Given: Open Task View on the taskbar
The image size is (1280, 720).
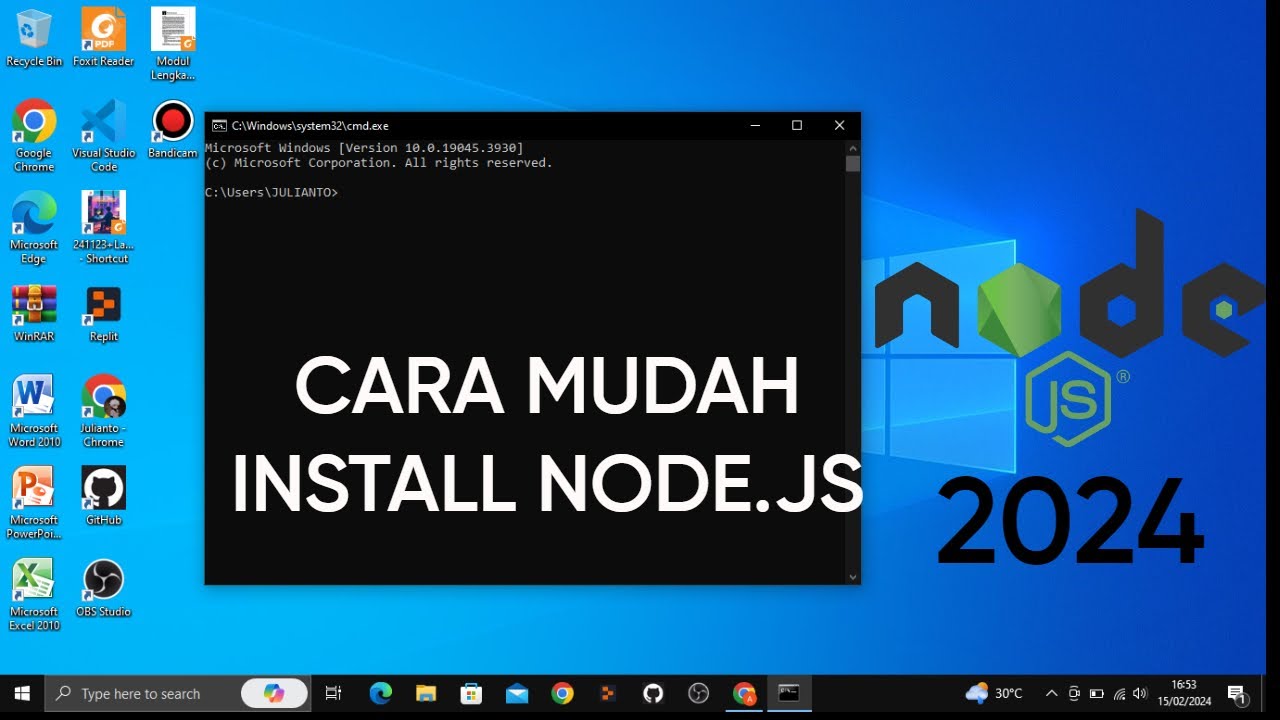Looking at the screenshot, I should [334, 693].
